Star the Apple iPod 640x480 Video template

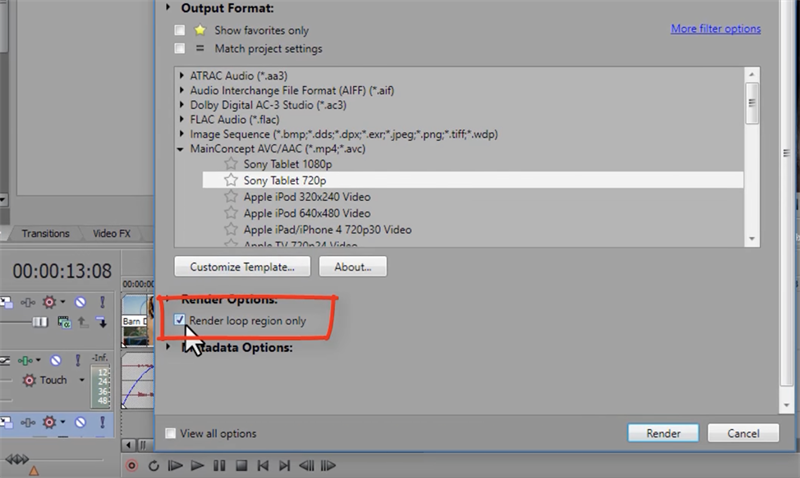pyautogui.click(x=231, y=213)
